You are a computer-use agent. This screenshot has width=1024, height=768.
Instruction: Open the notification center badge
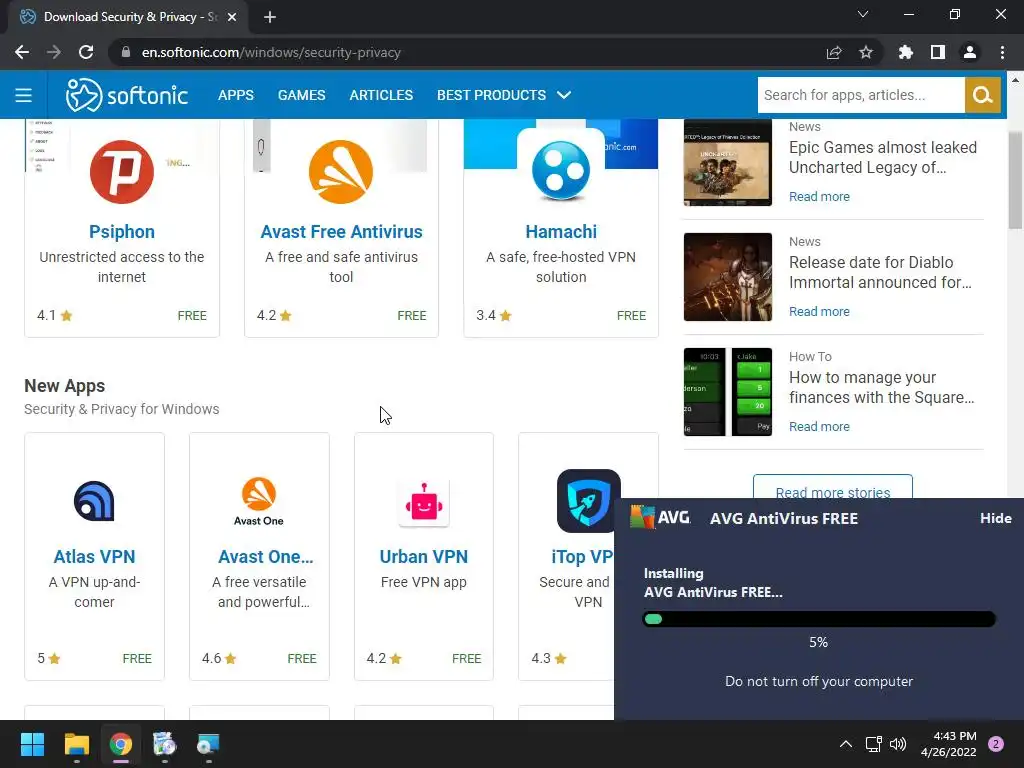(996, 744)
